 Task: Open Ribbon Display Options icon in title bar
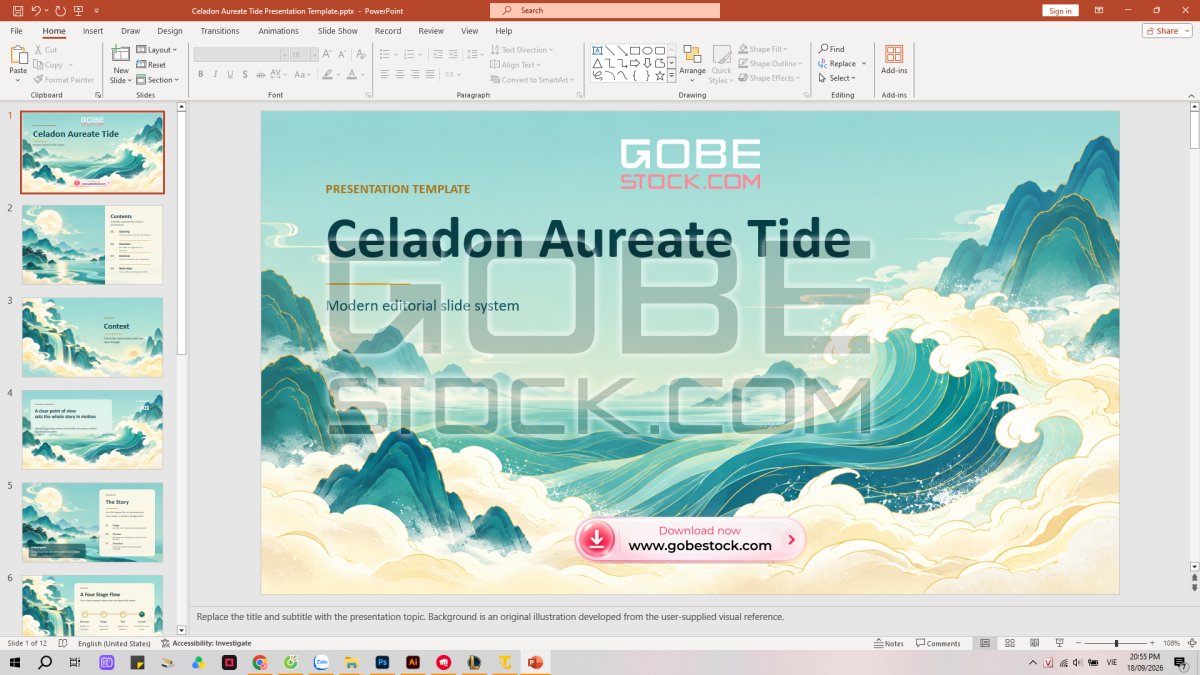1099,10
